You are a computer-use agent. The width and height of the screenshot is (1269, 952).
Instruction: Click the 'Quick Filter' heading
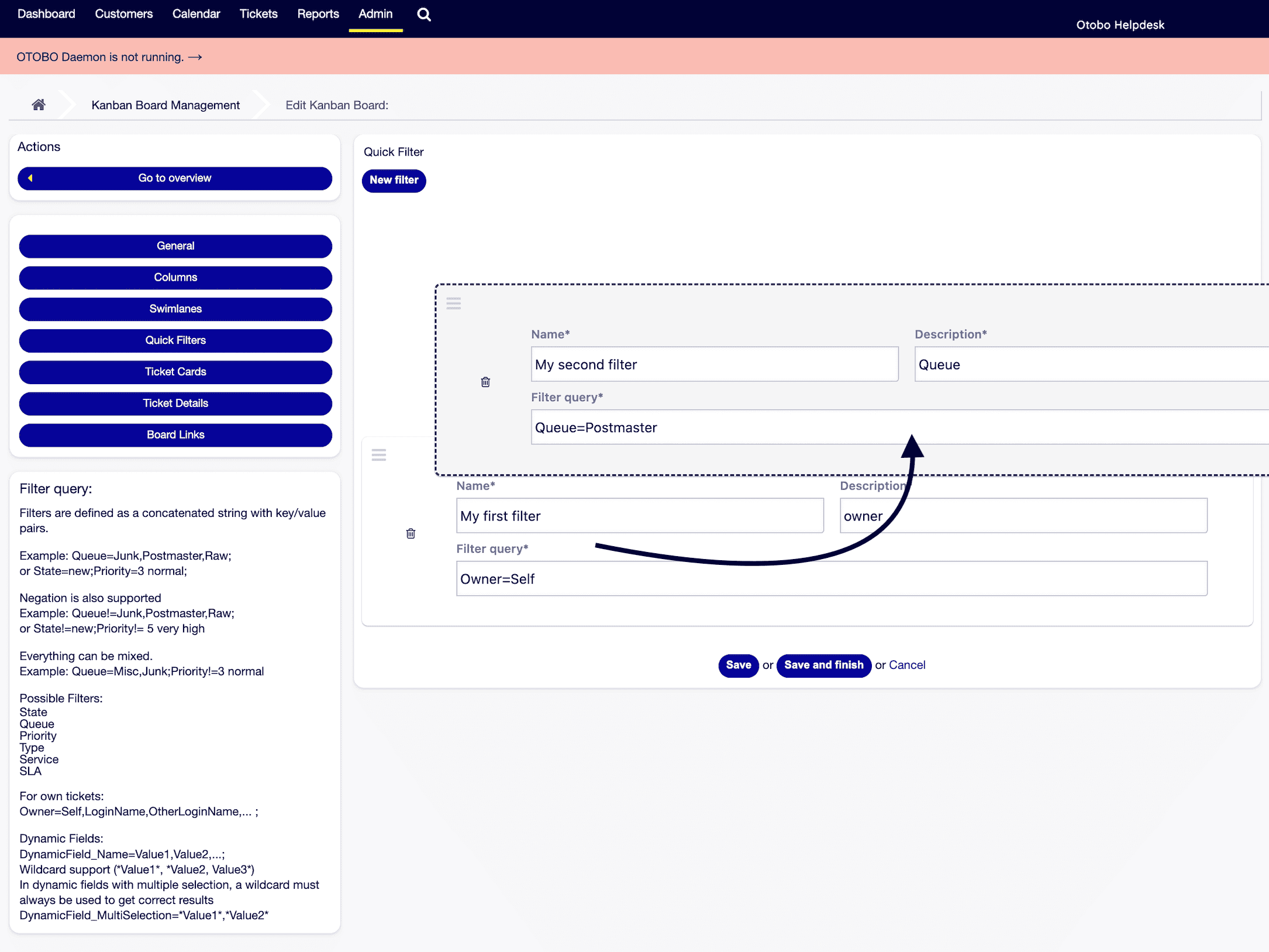[394, 152]
